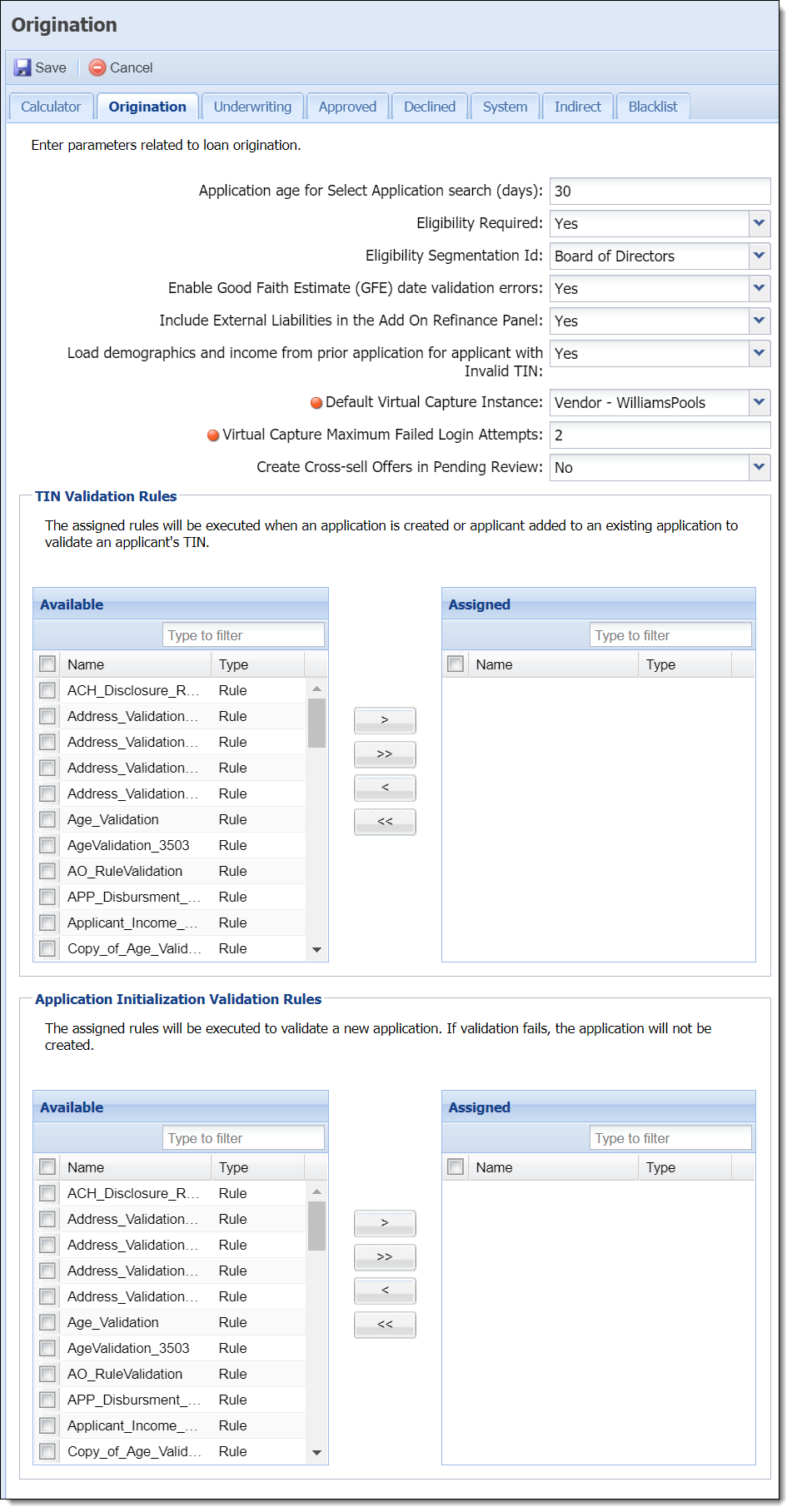Check Copy_of_Age_Valid in Application Initialization list
The width and height of the screenshot is (792, 1512).
tap(47, 1451)
